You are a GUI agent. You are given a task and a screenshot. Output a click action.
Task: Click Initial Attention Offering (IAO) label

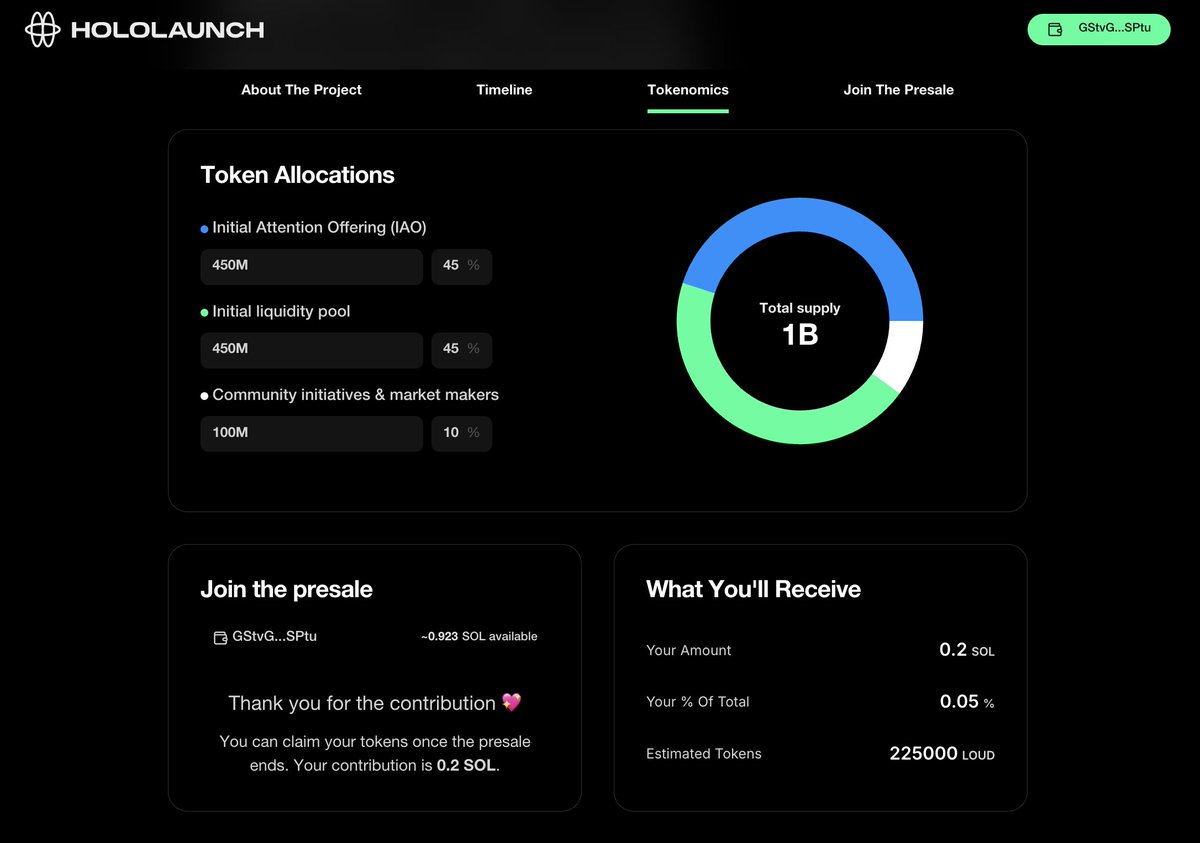pyautogui.click(x=319, y=228)
